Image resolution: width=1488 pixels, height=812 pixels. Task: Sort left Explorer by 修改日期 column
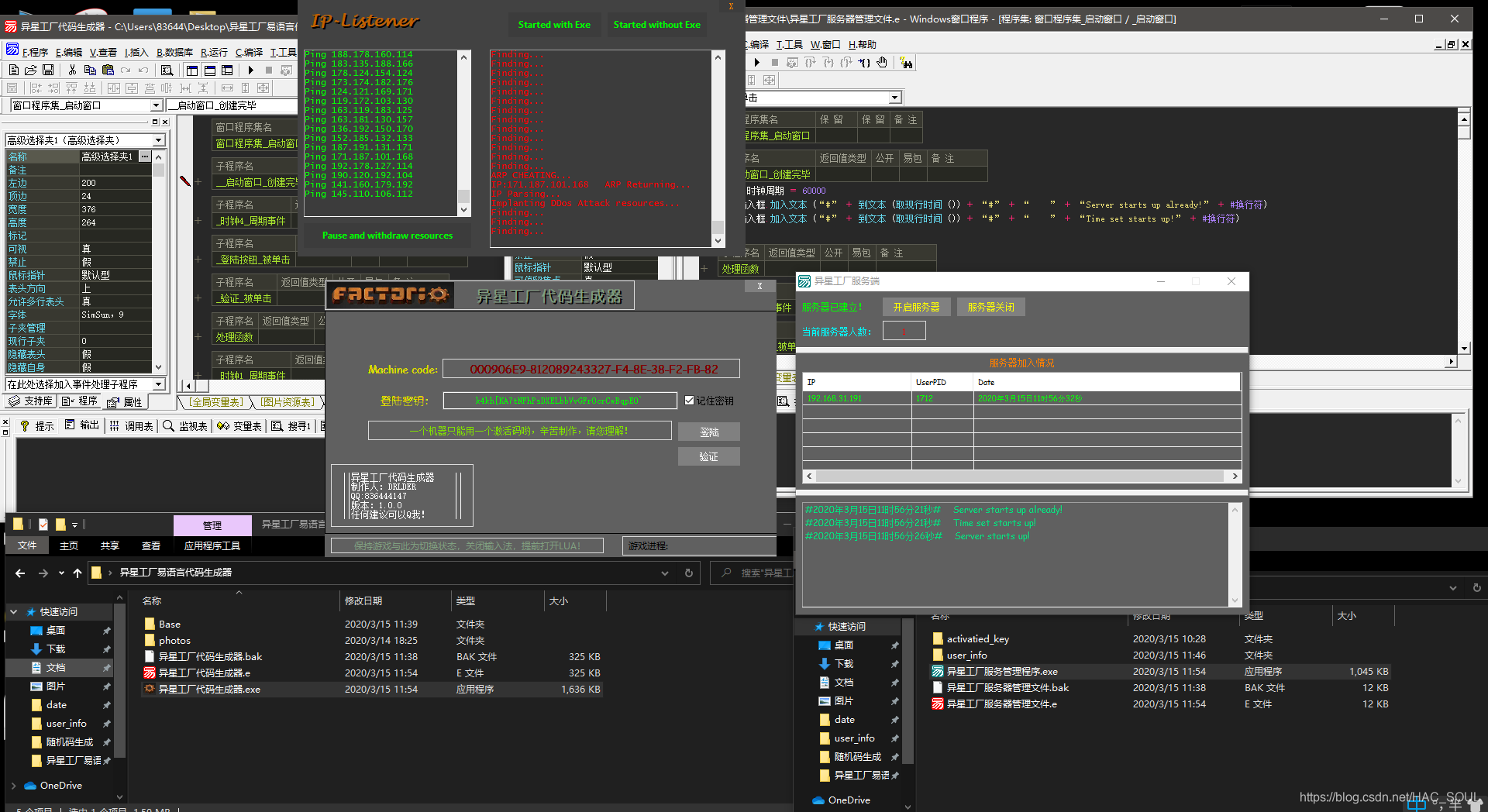tap(363, 600)
